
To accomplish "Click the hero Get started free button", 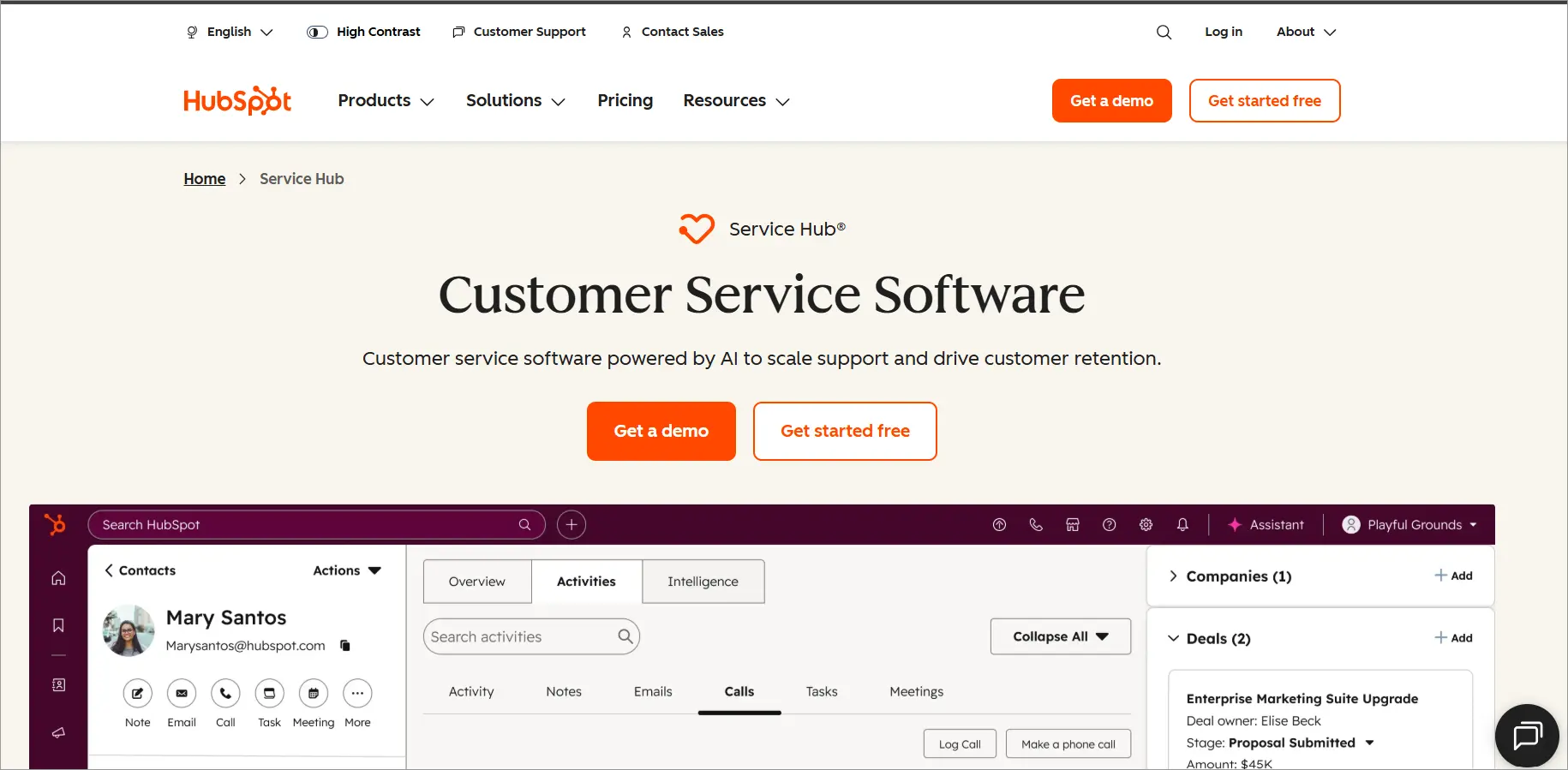I will coord(845,431).
